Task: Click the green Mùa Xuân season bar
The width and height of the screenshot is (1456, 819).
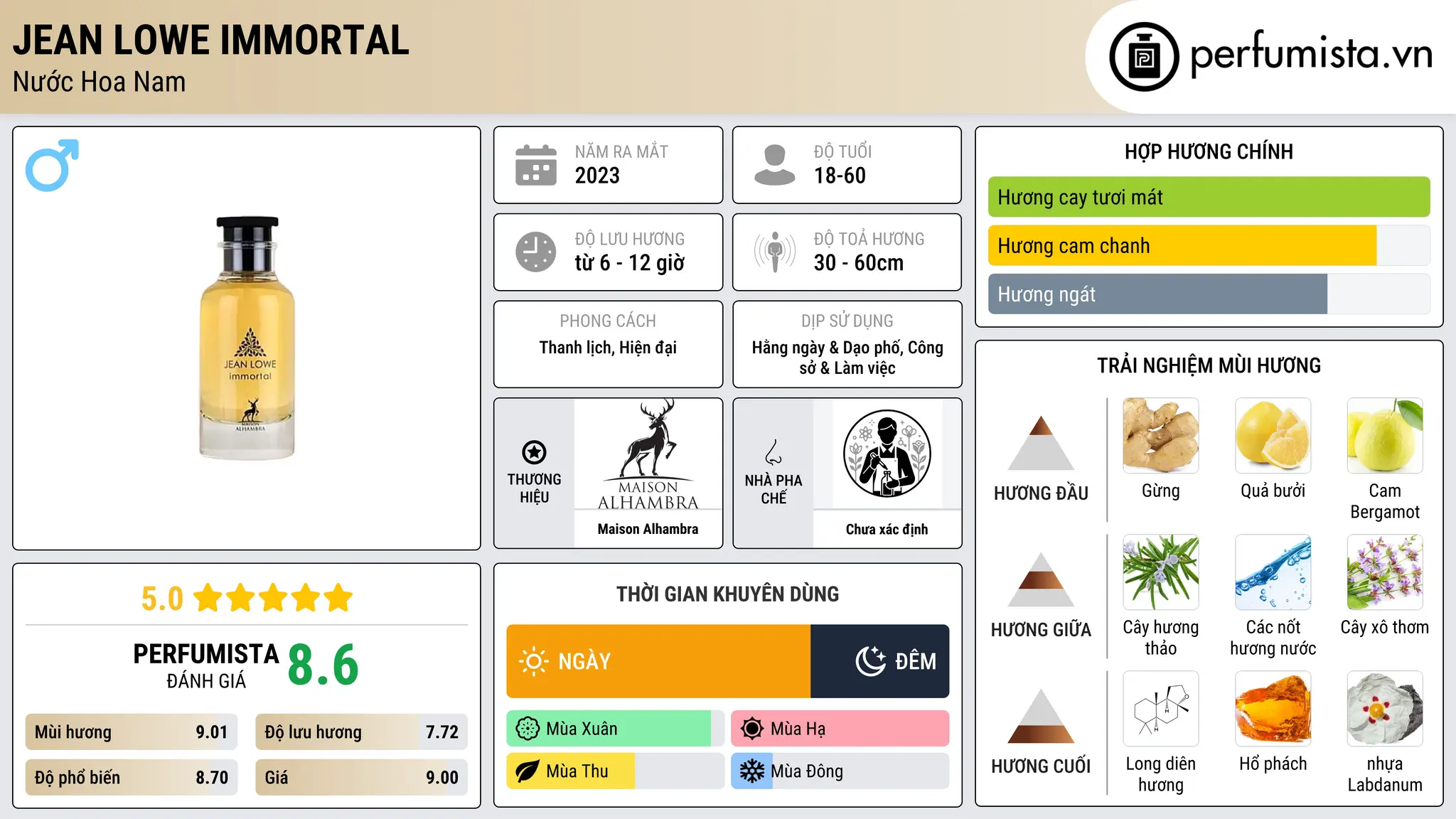Action: coord(609,729)
